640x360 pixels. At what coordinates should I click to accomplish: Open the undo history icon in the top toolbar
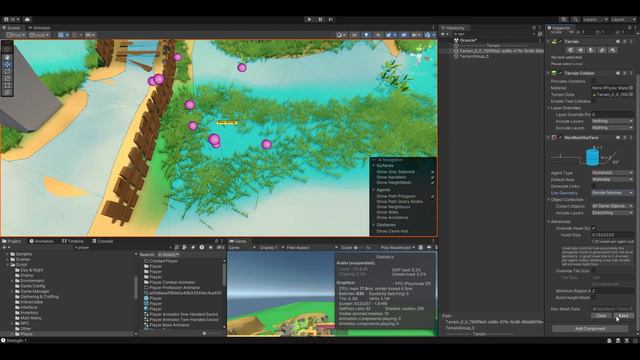click(x=564, y=19)
